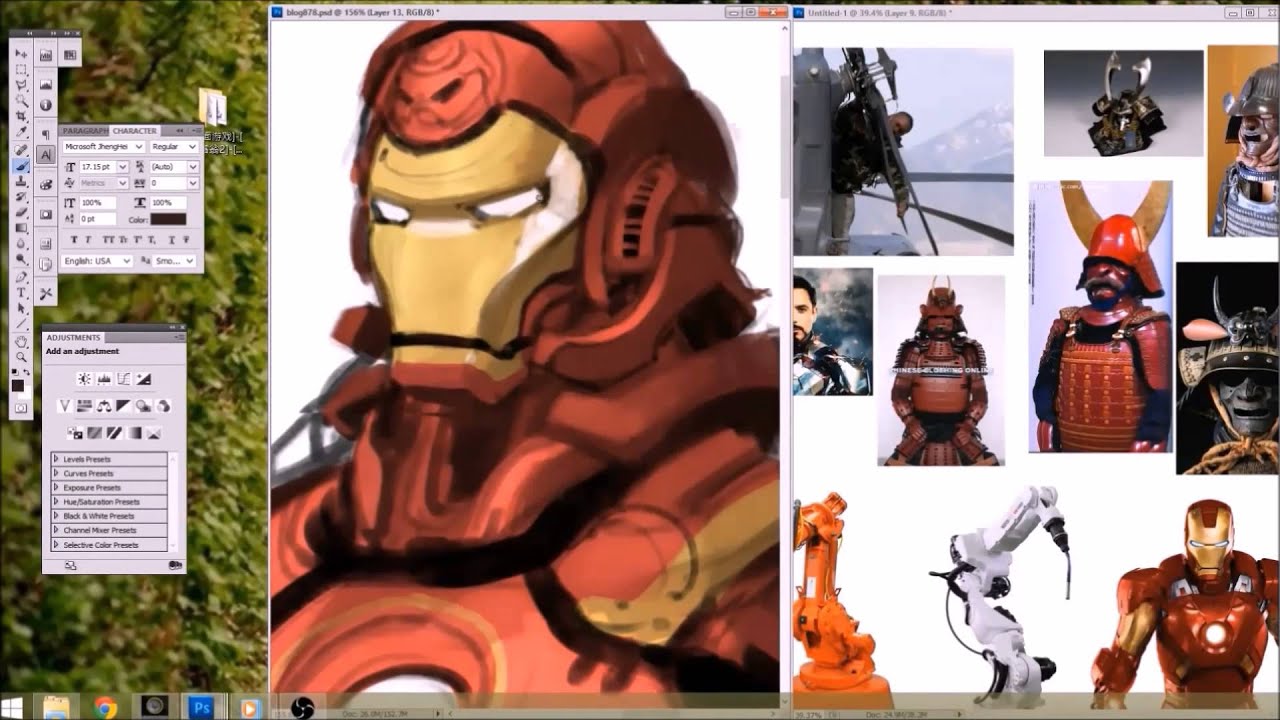
Task: Select the Horizontal Type tool
Action: (x=21, y=291)
